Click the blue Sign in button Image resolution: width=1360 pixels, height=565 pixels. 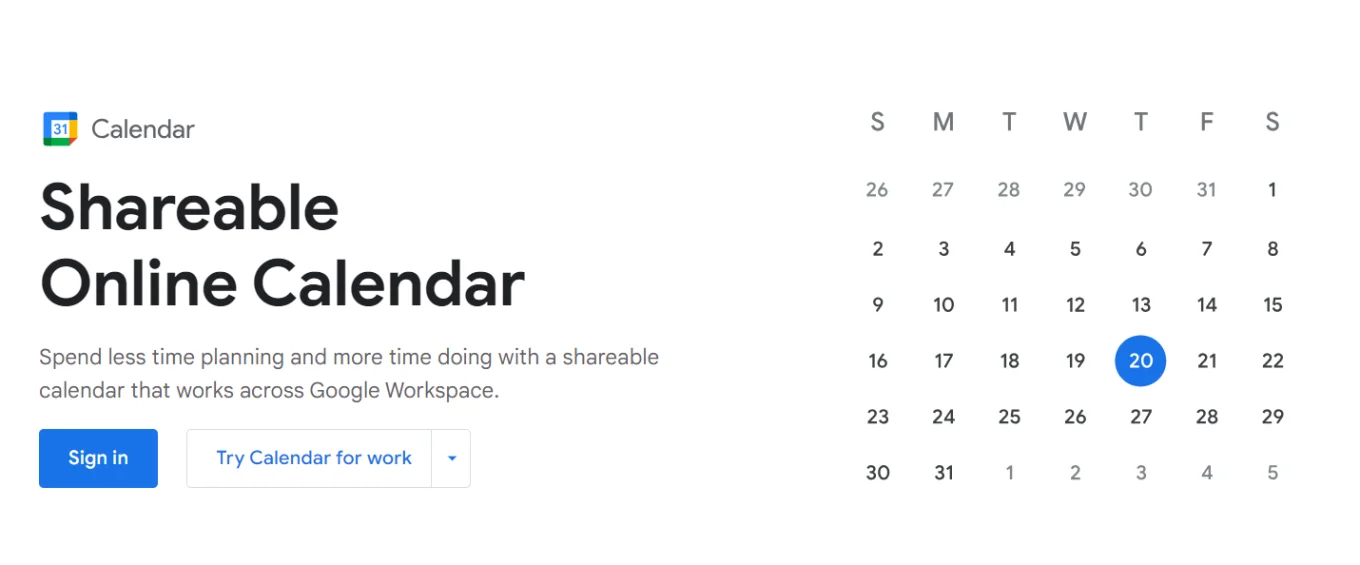98,458
